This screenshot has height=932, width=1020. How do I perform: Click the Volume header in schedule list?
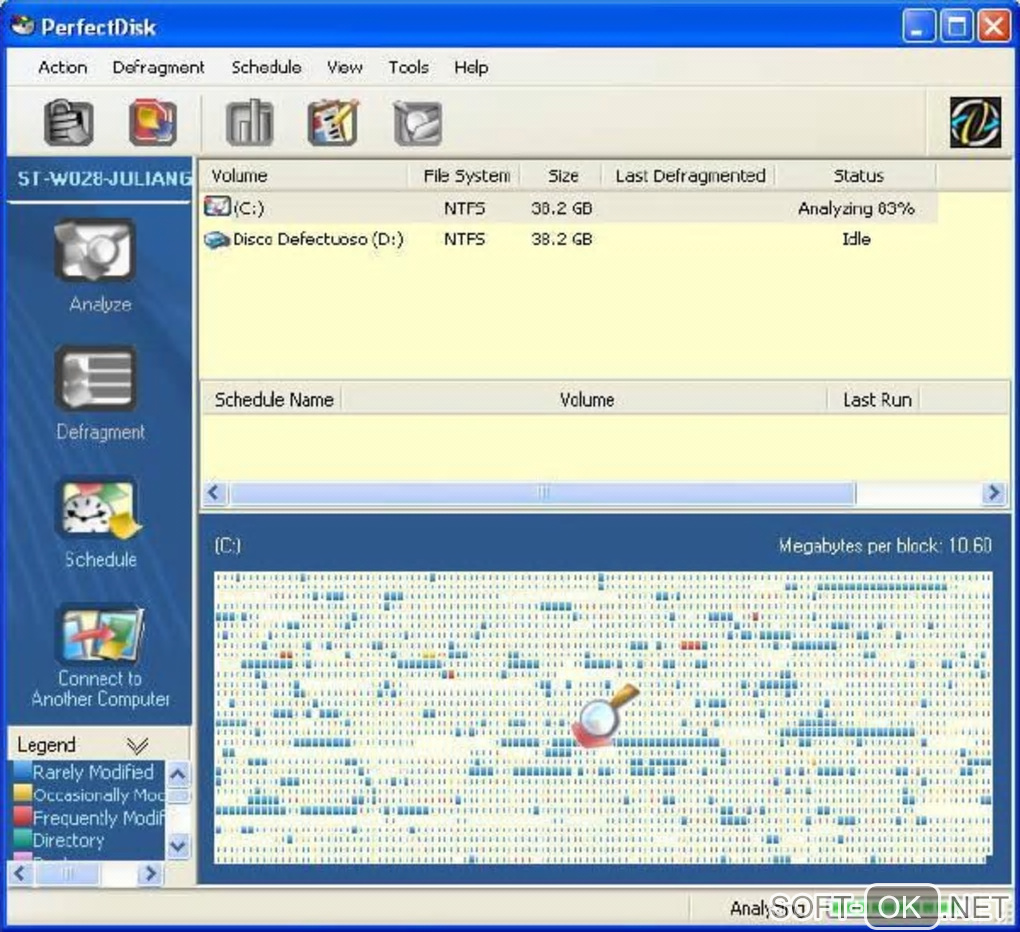coord(585,399)
